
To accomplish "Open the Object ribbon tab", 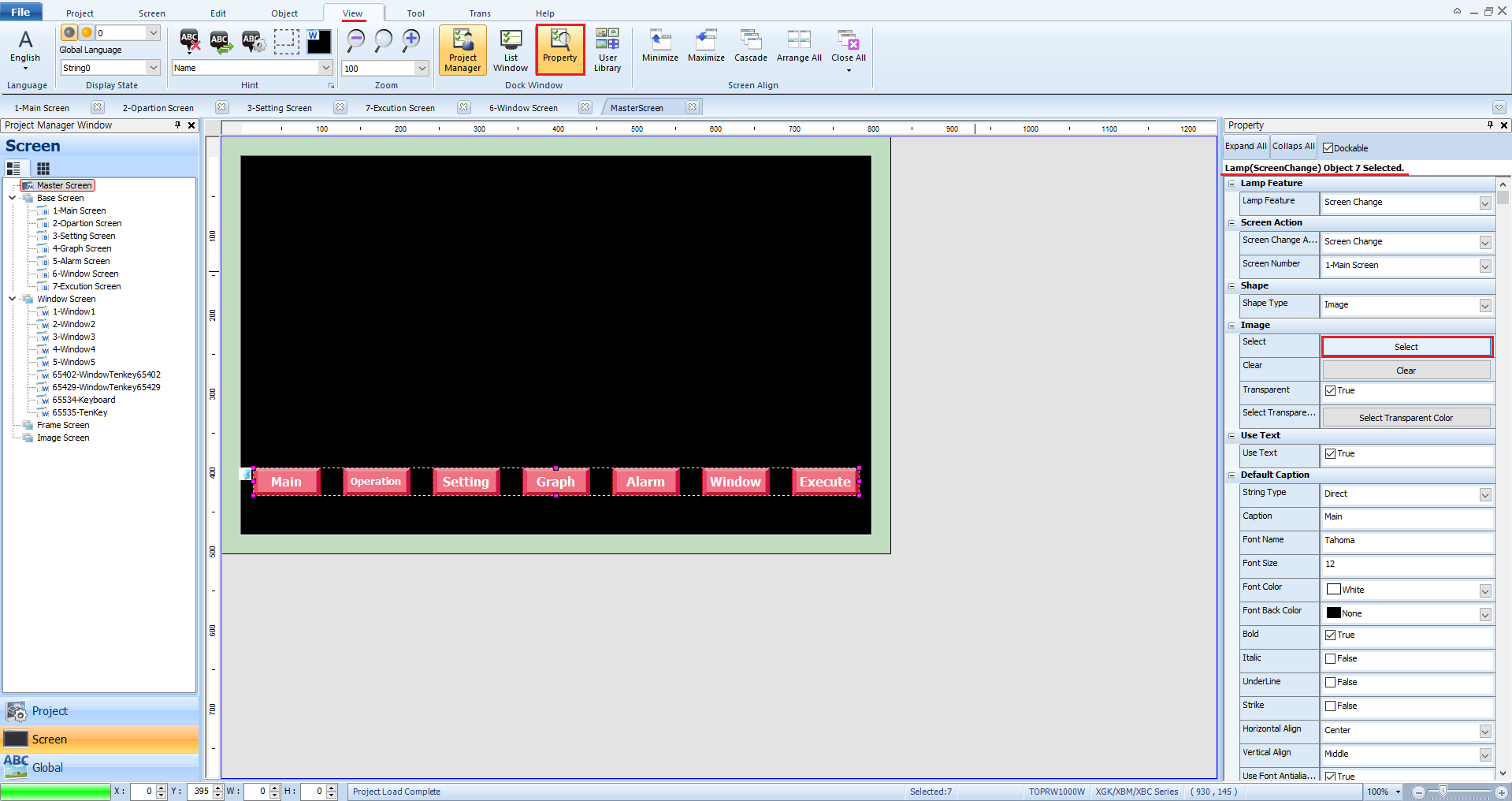I will click(x=284, y=13).
